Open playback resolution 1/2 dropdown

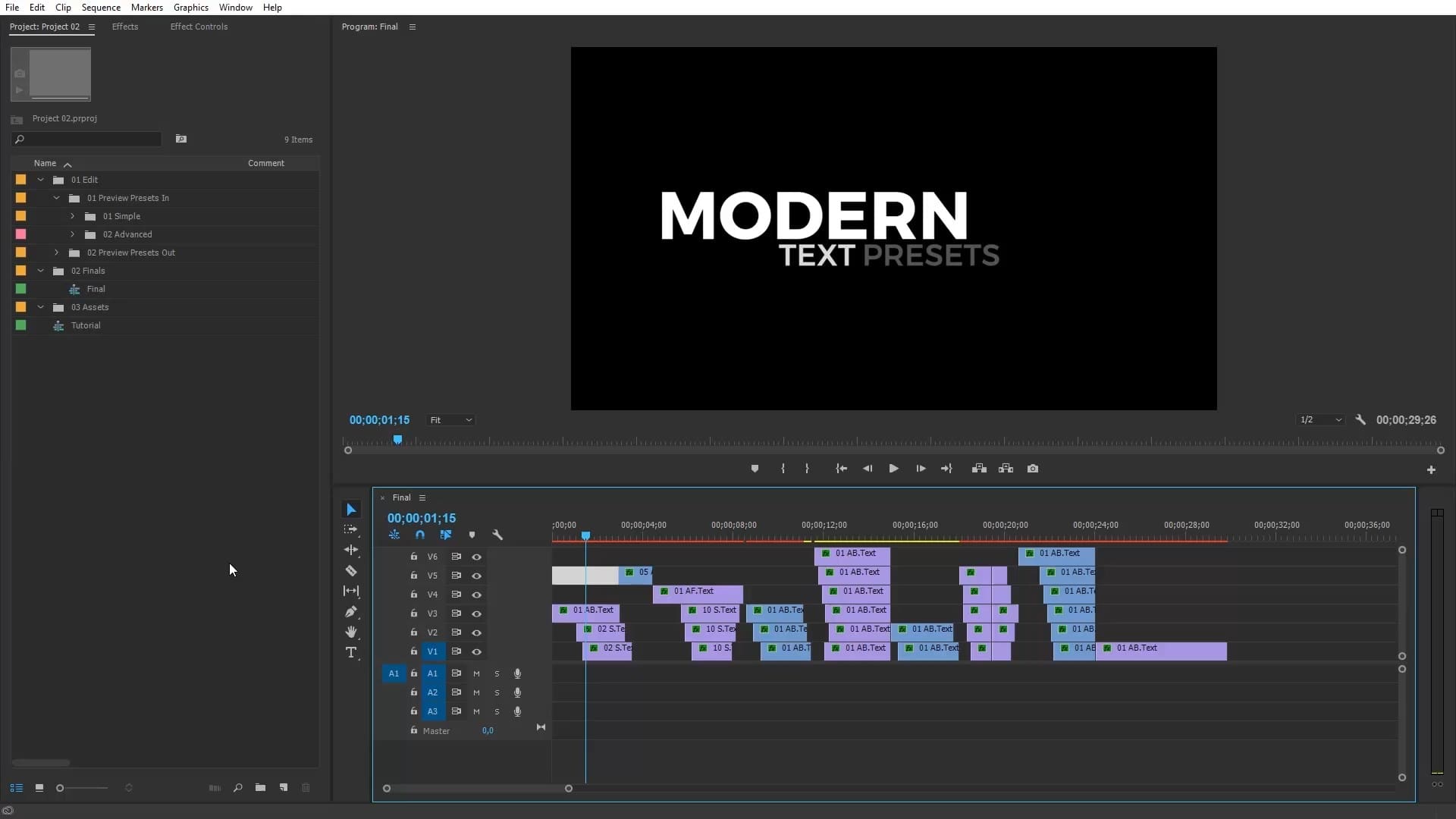click(x=1320, y=419)
